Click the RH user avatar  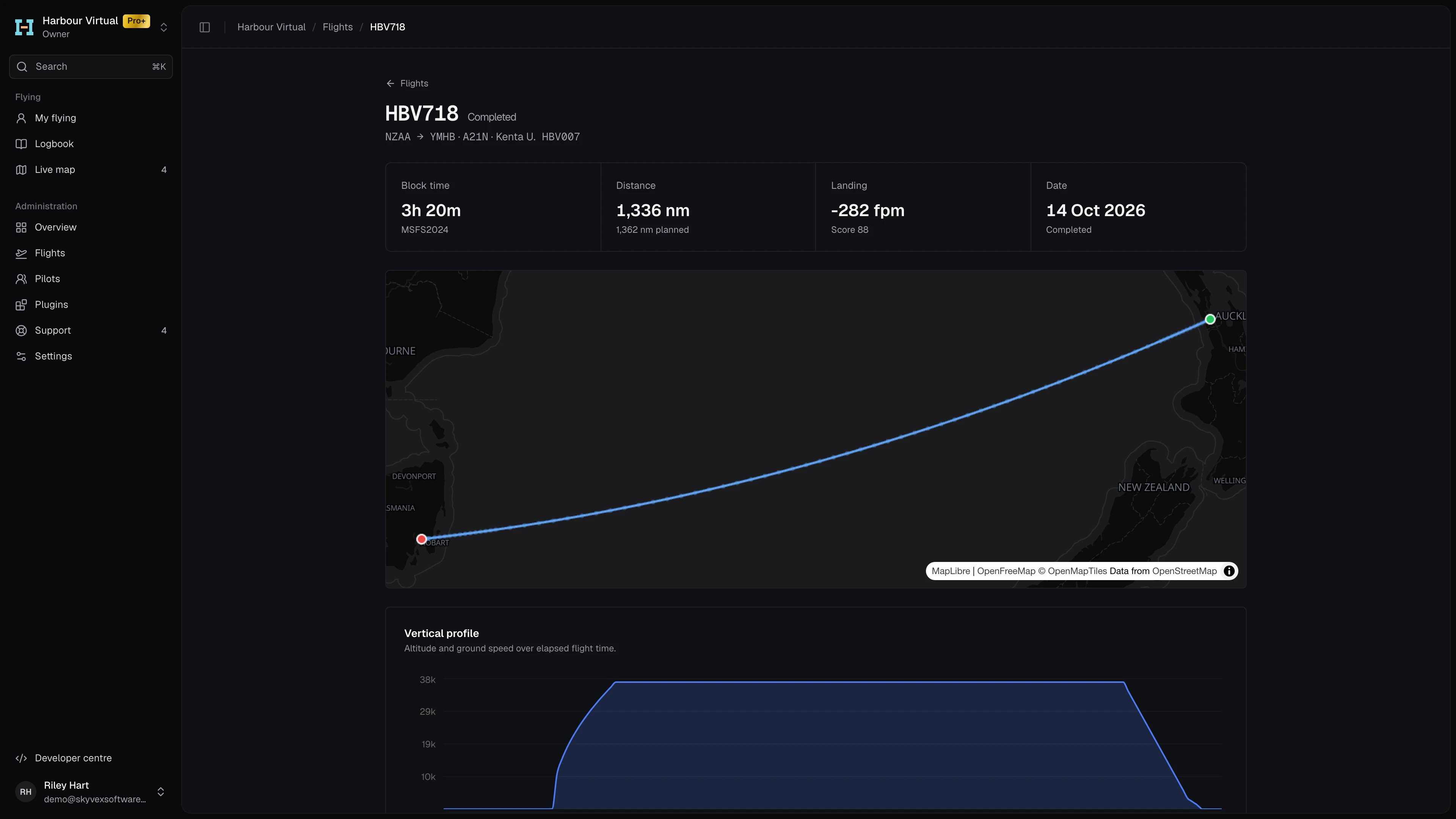pyautogui.click(x=26, y=792)
